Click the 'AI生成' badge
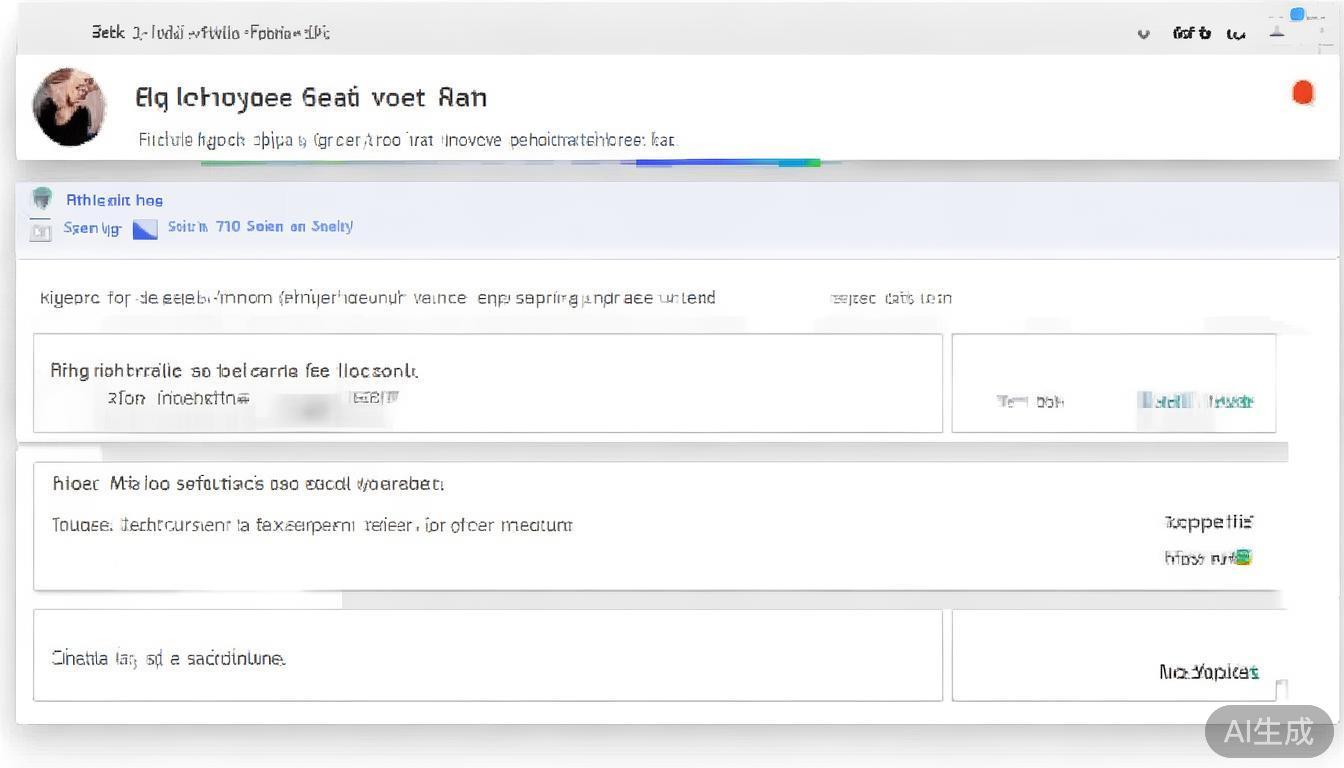Image resolution: width=1344 pixels, height=768 pixels. click(1269, 731)
